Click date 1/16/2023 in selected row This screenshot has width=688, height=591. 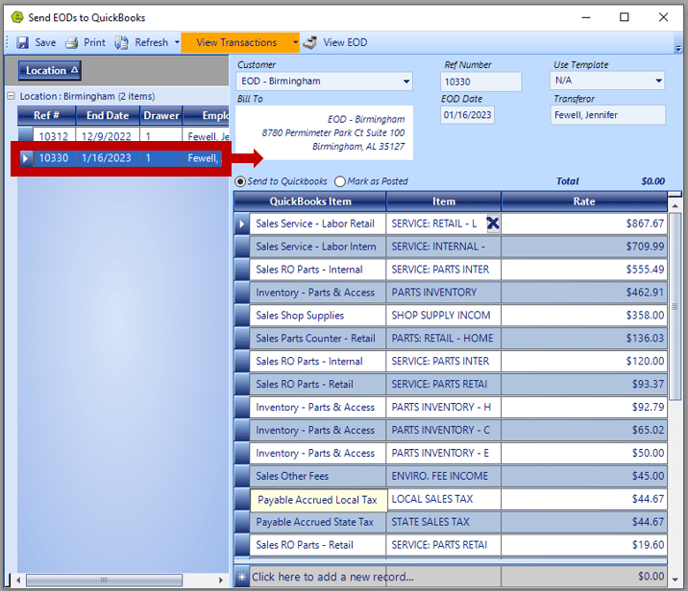106,158
